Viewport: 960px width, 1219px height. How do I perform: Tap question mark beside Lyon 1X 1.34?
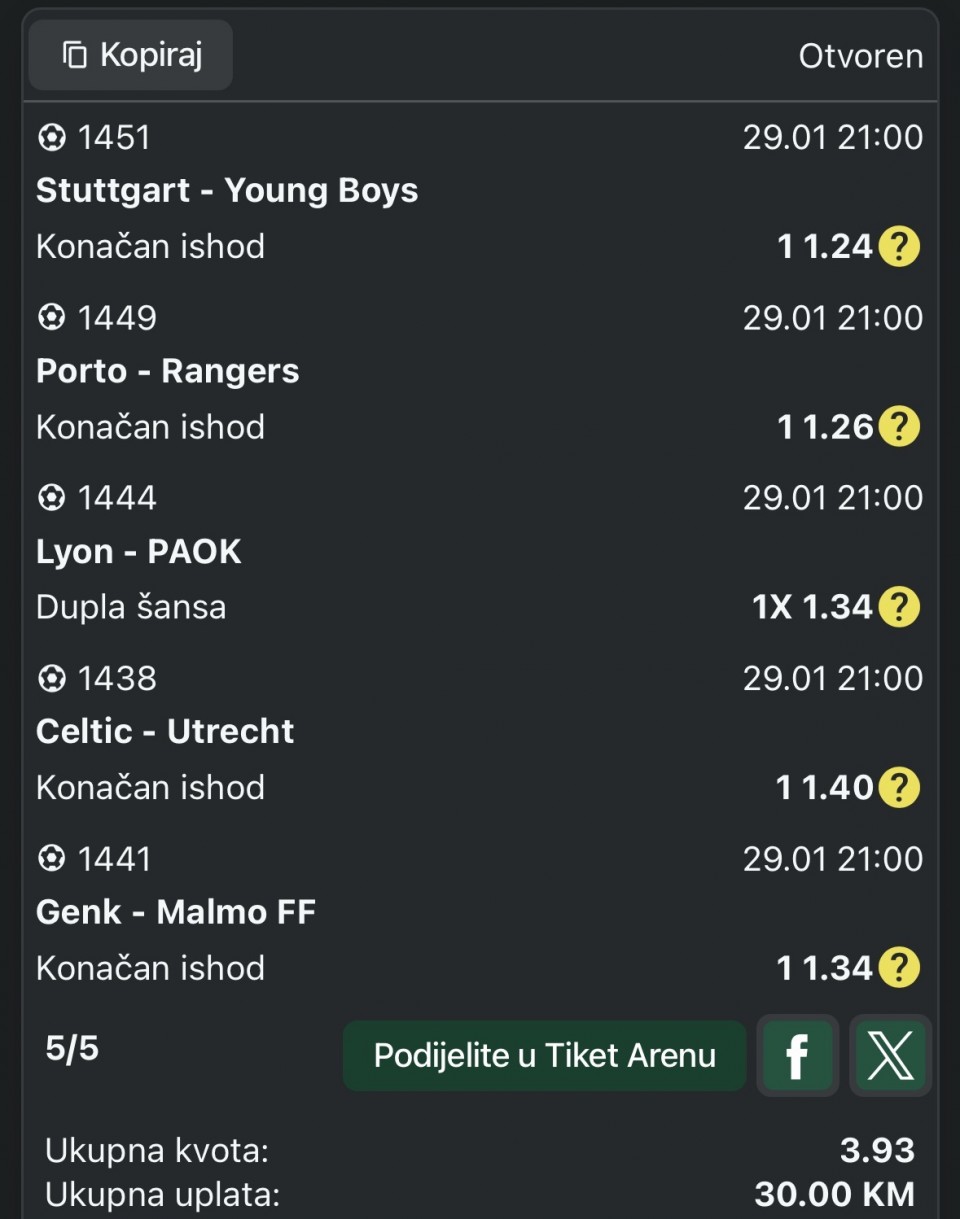click(899, 607)
